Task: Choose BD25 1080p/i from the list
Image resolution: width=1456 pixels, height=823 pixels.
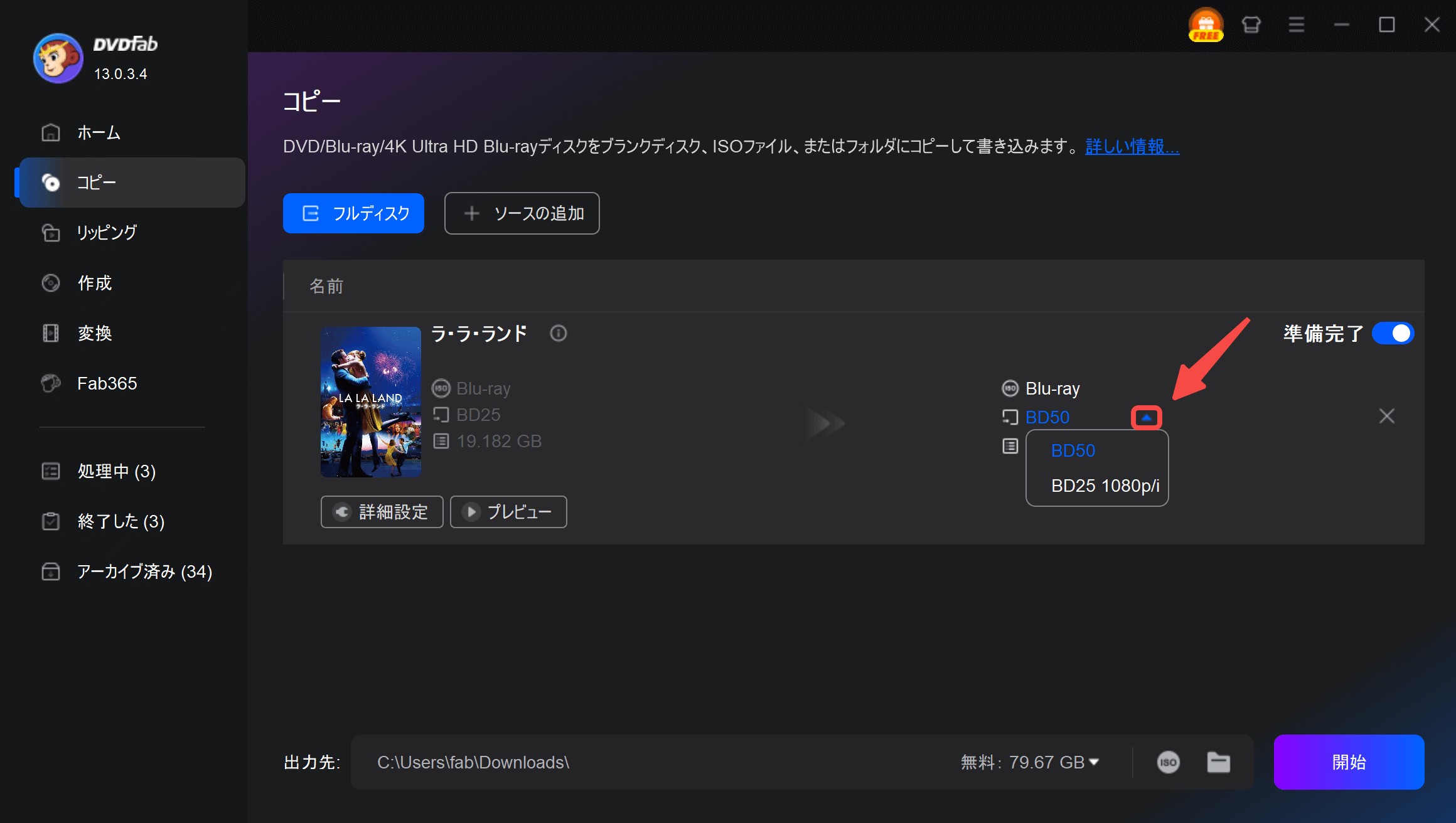Action: [x=1105, y=486]
